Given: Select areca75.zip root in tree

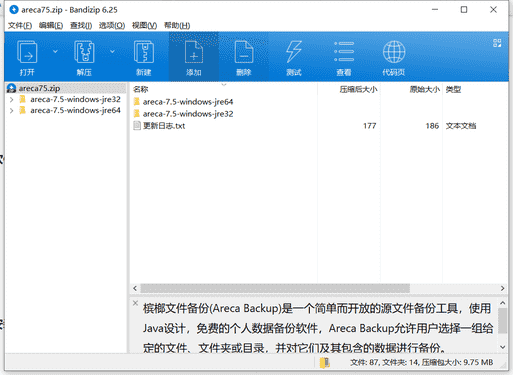Looking at the screenshot, I should tap(39, 88).
